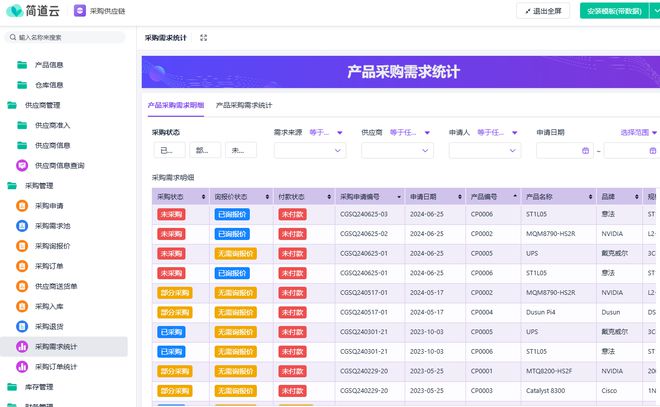This screenshot has width=660, height=407.
Task: Toggle the 部... 采购状态 filter chip
Action: 205,150
